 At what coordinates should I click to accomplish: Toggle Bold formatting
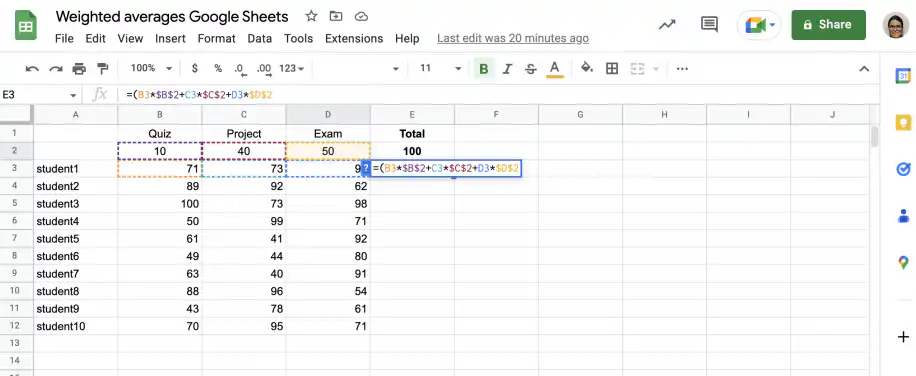484,69
